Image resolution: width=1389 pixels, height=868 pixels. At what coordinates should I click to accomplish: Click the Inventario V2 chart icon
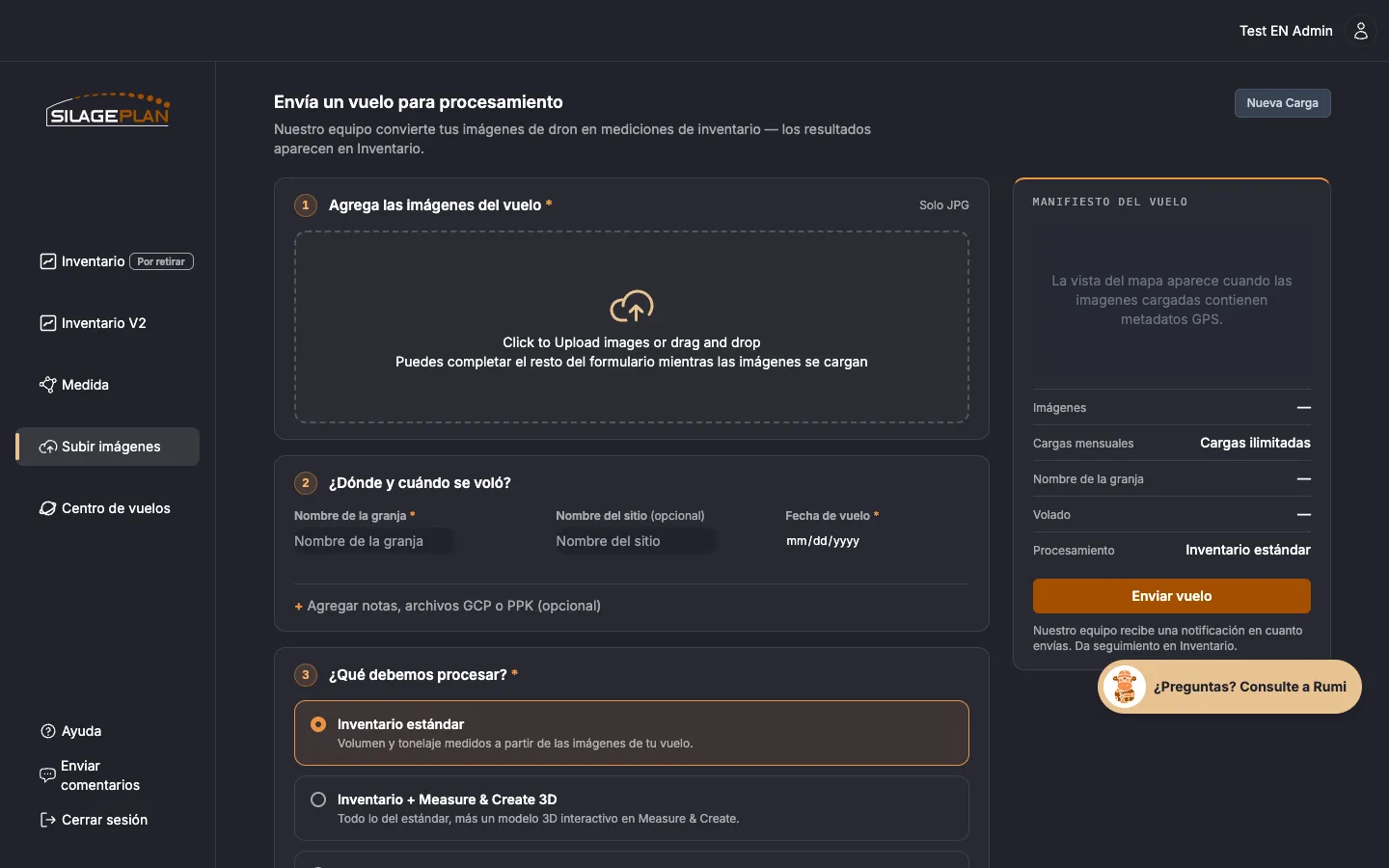click(x=47, y=323)
